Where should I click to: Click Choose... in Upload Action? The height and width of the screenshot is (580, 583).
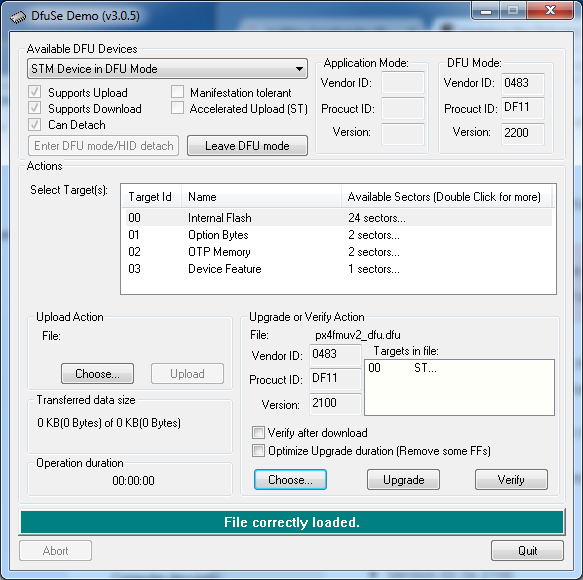point(97,374)
